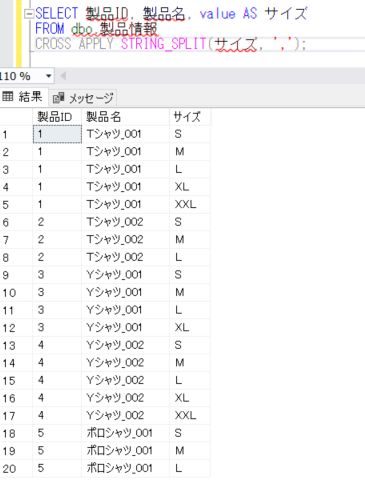This screenshot has height=497, width=365.
Task: Select the 製品ID column header
Action: tap(57, 117)
